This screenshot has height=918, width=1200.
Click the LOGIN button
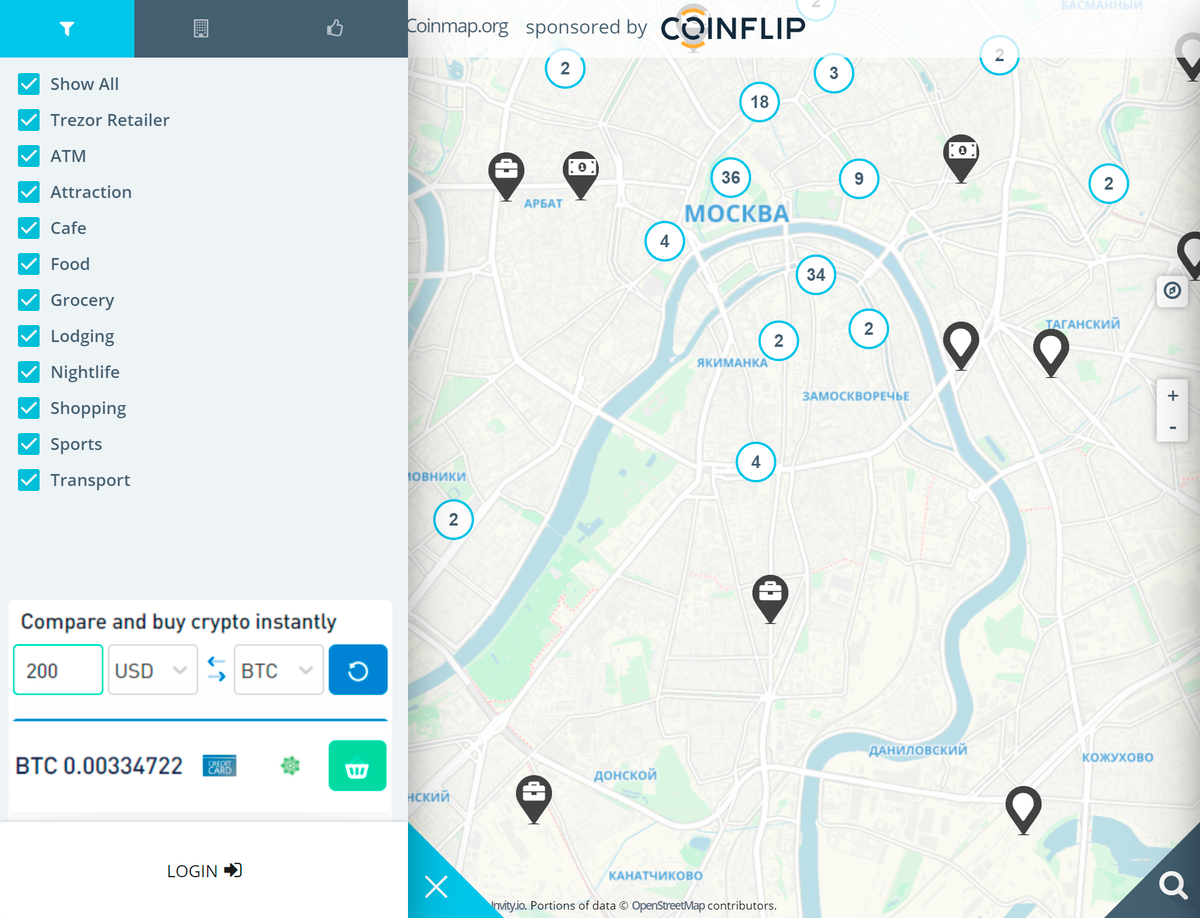[204, 870]
